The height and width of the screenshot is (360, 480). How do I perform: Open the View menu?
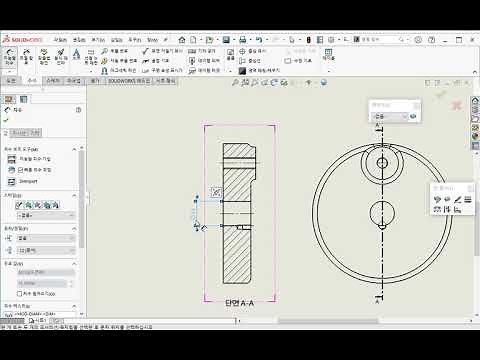click(98, 40)
